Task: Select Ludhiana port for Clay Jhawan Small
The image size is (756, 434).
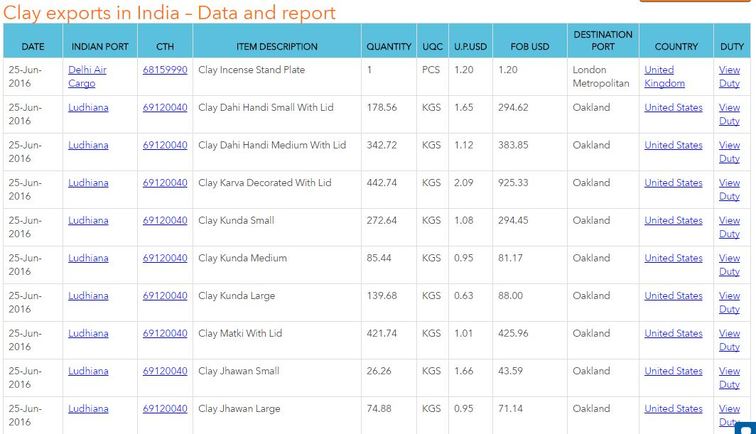Action: point(88,371)
